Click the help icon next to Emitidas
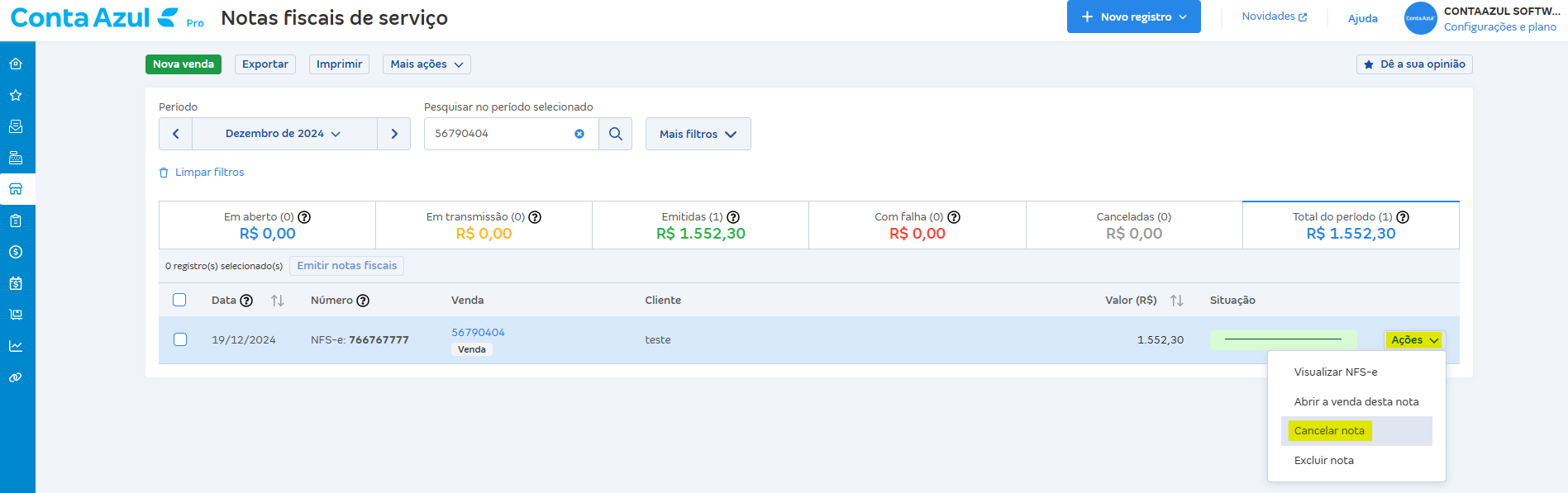This screenshot has width=1568, height=493. [x=733, y=217]
